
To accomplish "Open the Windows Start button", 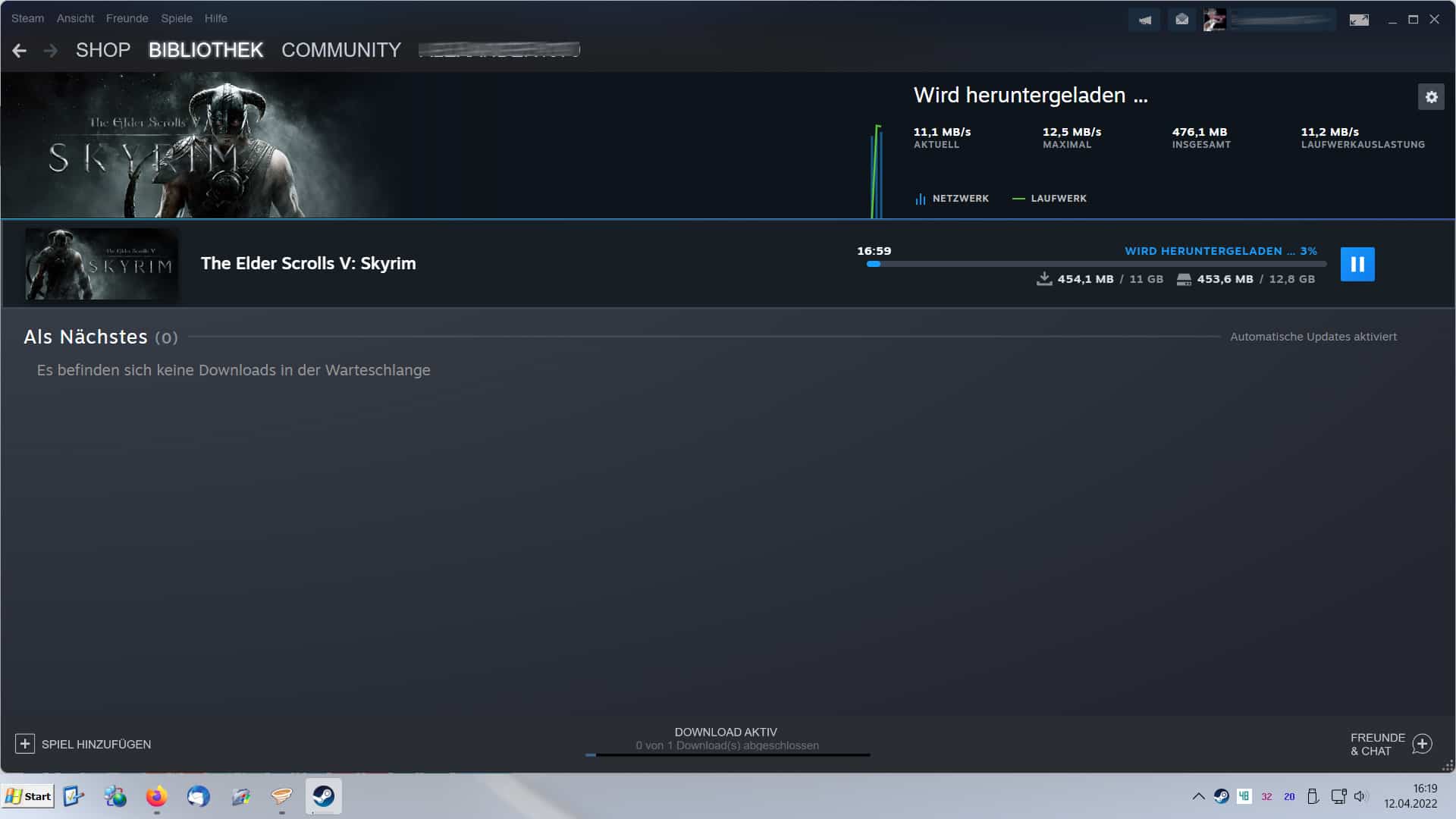I will (28, 796).
